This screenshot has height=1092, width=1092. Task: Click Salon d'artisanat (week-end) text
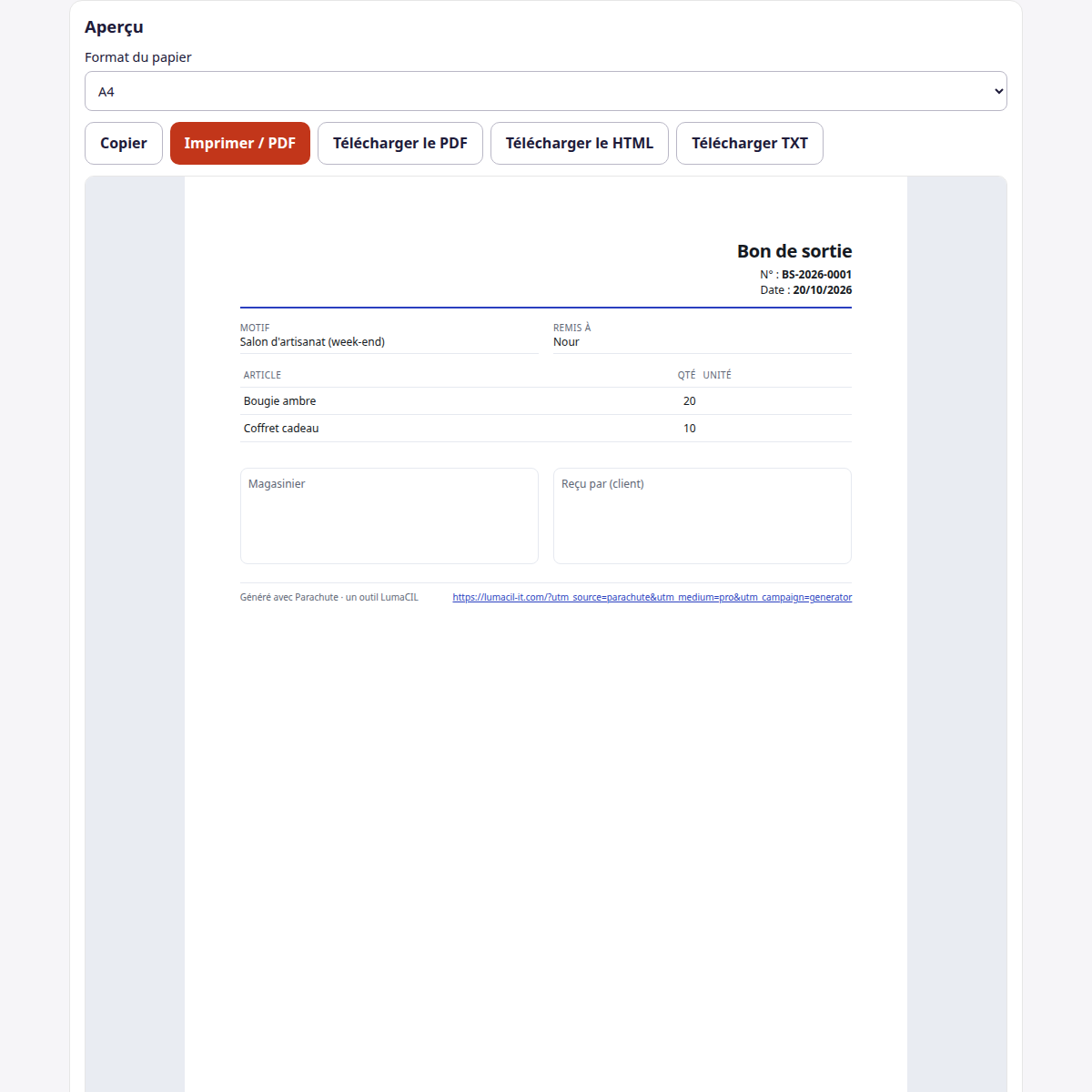pyautogui.click(x=312, y=342)
